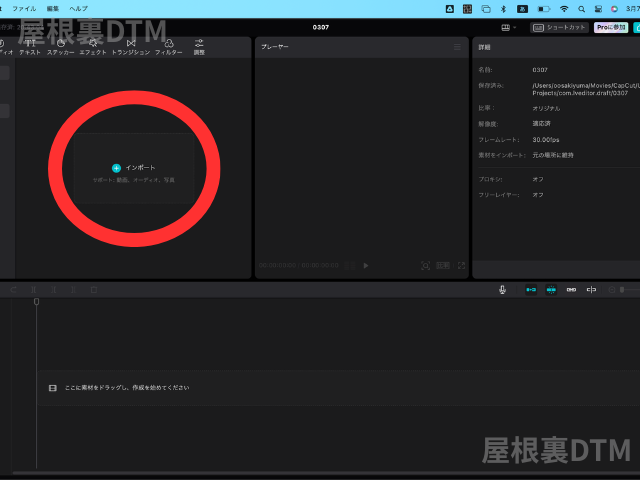The image size is (640, 480).
Task: Open the ファイル menu in the menu bar
Action: pos(24,8)
